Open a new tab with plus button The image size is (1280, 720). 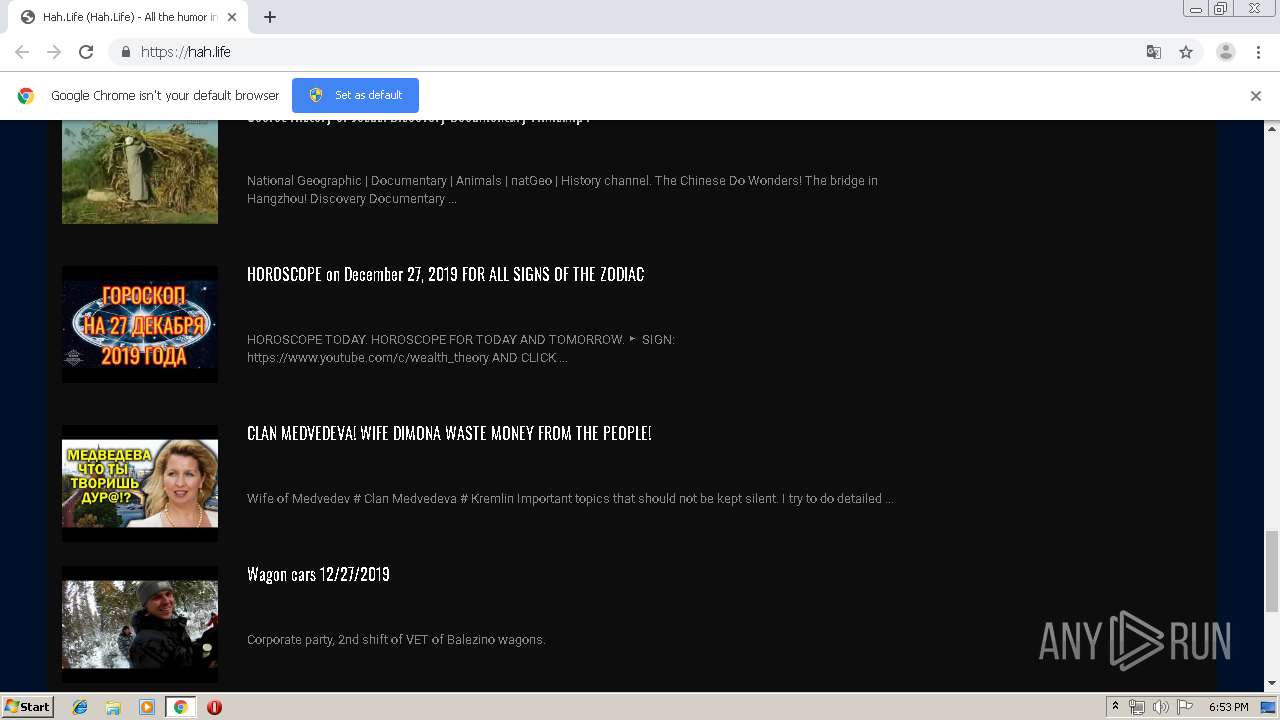[270, 17]
